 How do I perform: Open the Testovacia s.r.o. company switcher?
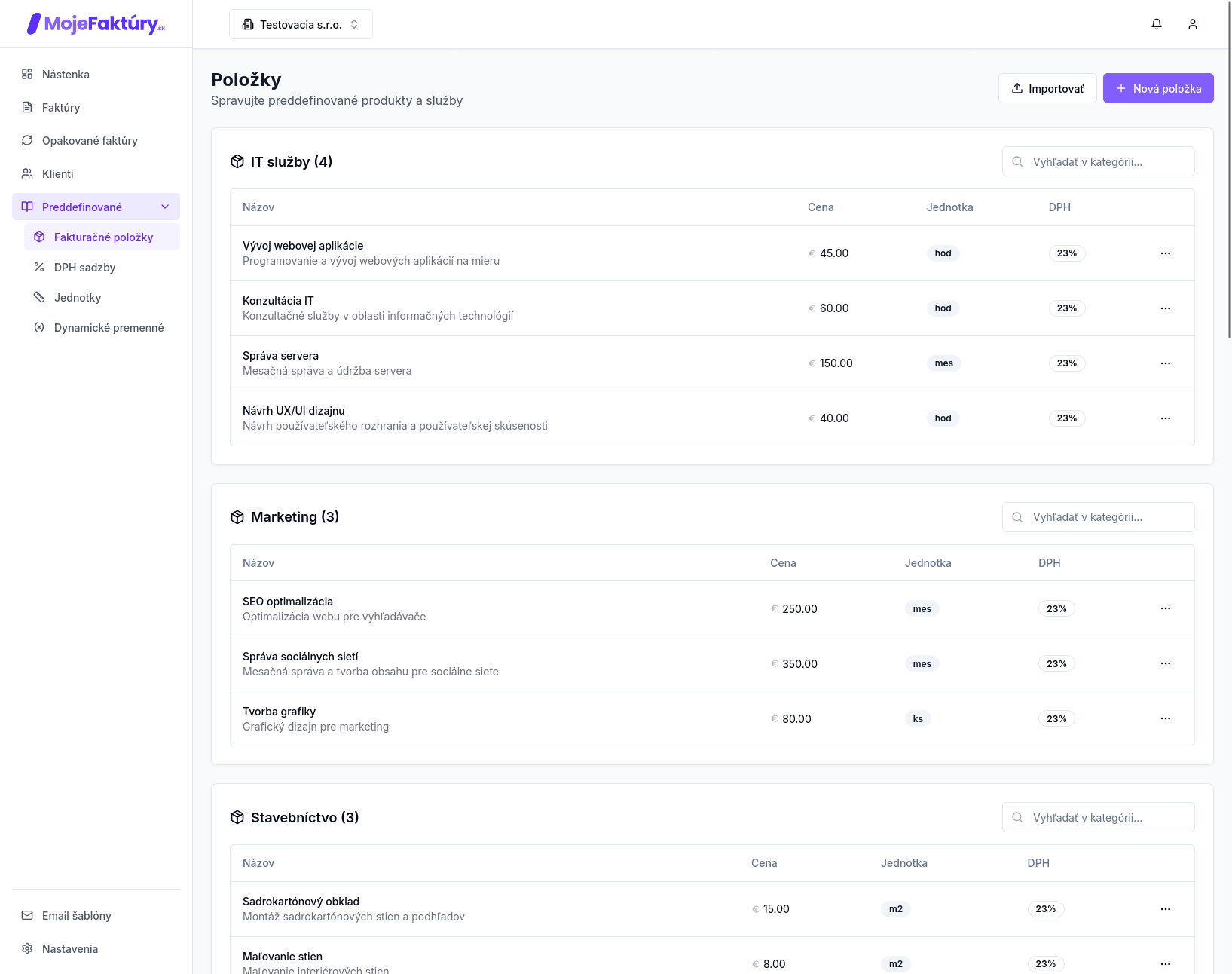[301, 24]
